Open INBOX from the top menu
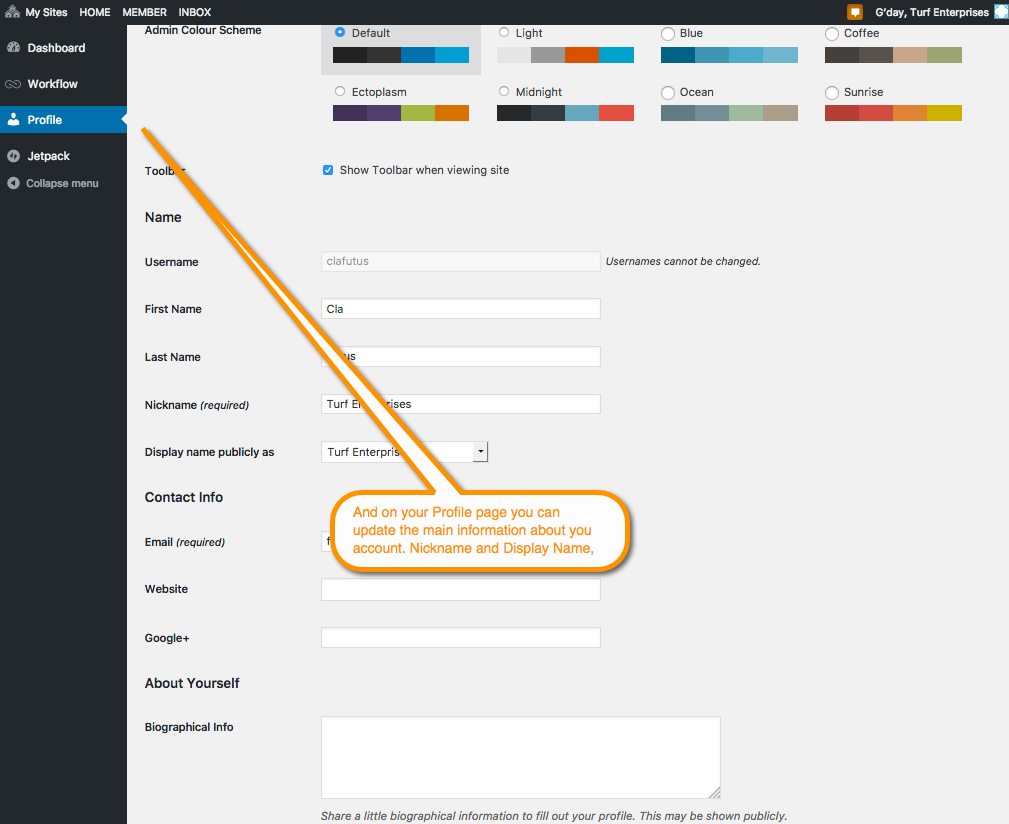 tap(194, 12)
